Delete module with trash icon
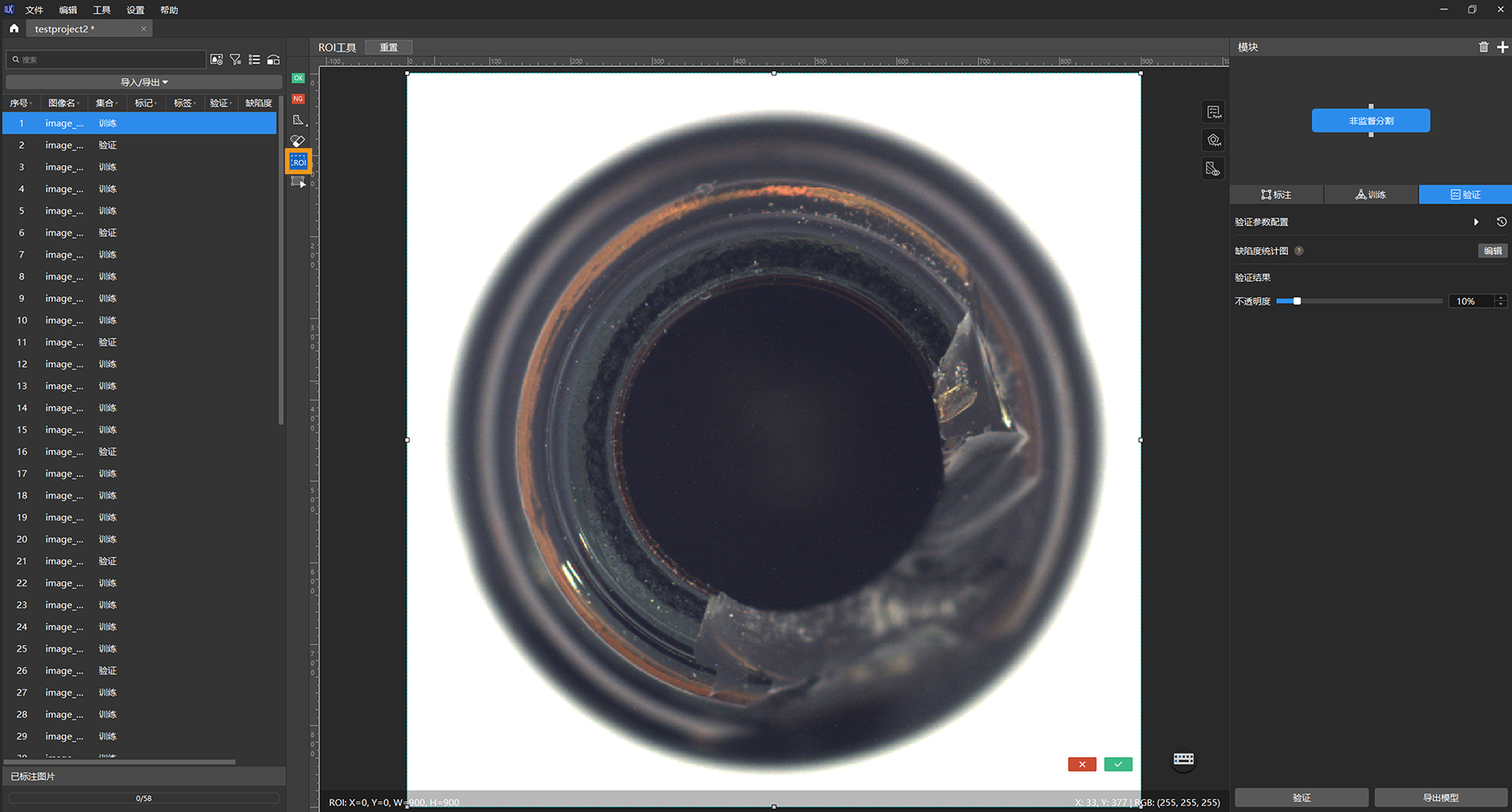The width and height of the screenshot is (1512, 812). 1483,47
